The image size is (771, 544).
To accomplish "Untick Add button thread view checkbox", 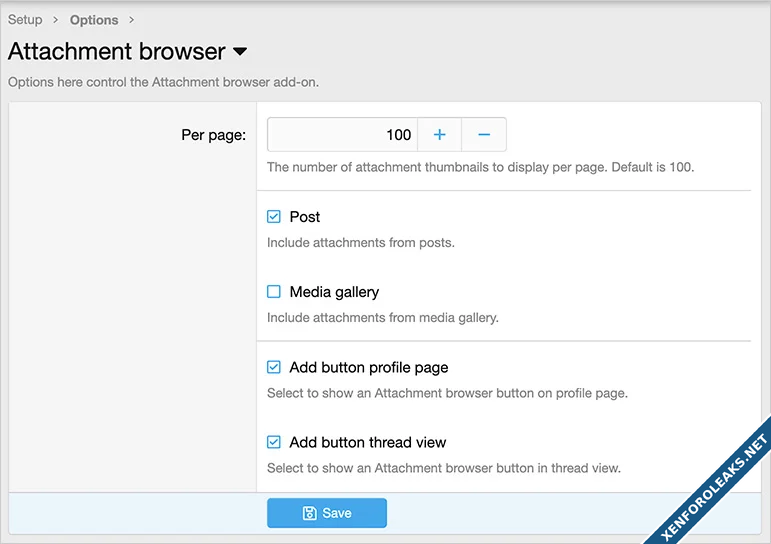I will 274,442.
